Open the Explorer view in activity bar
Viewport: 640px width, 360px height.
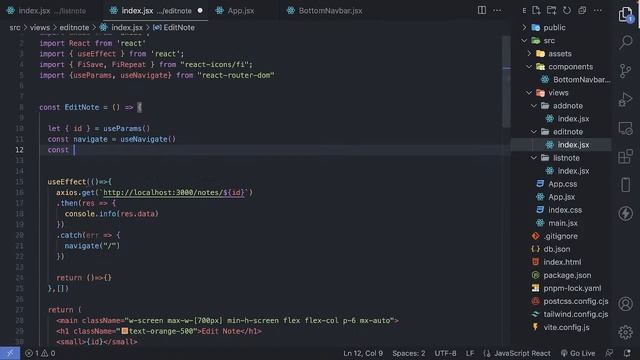[x=625, y=15]
